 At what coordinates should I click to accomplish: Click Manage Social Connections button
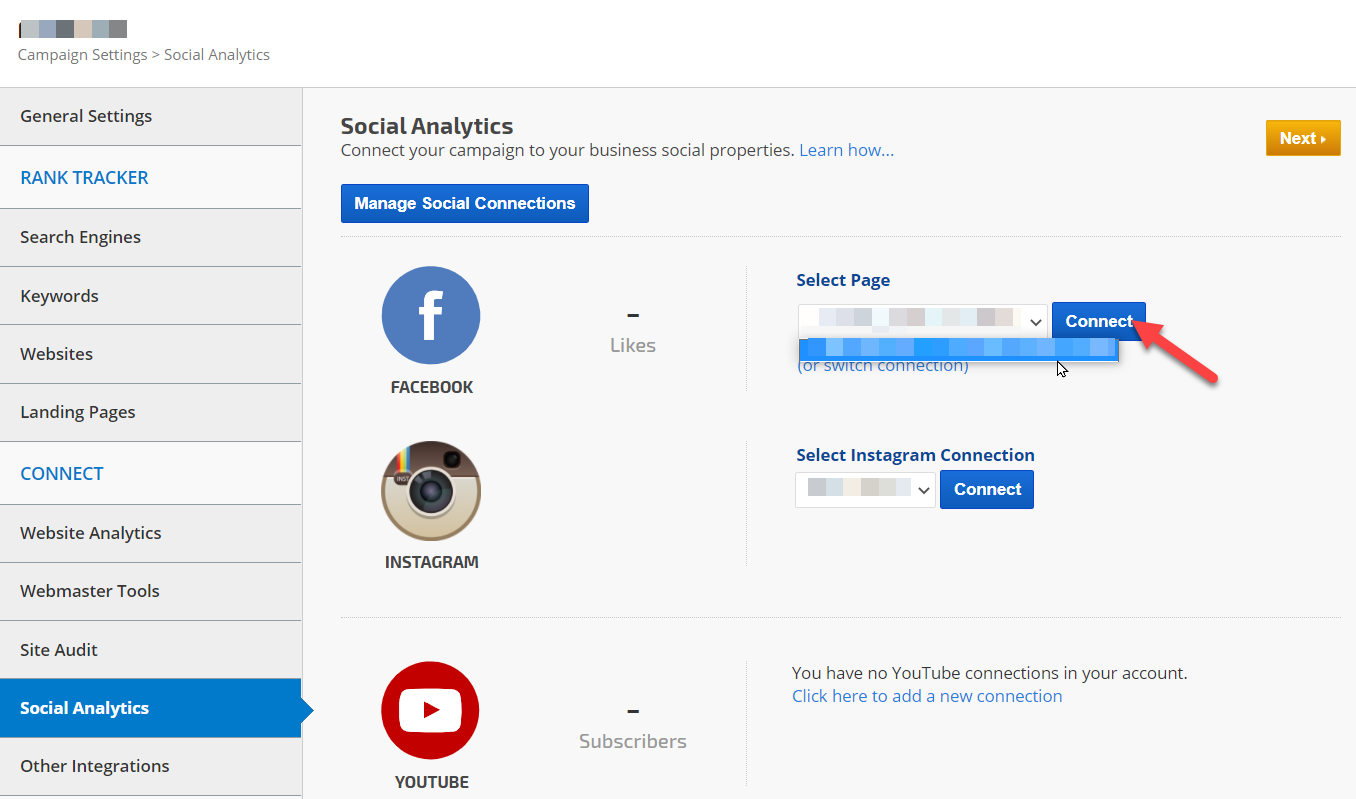click(x=464, y=203)
